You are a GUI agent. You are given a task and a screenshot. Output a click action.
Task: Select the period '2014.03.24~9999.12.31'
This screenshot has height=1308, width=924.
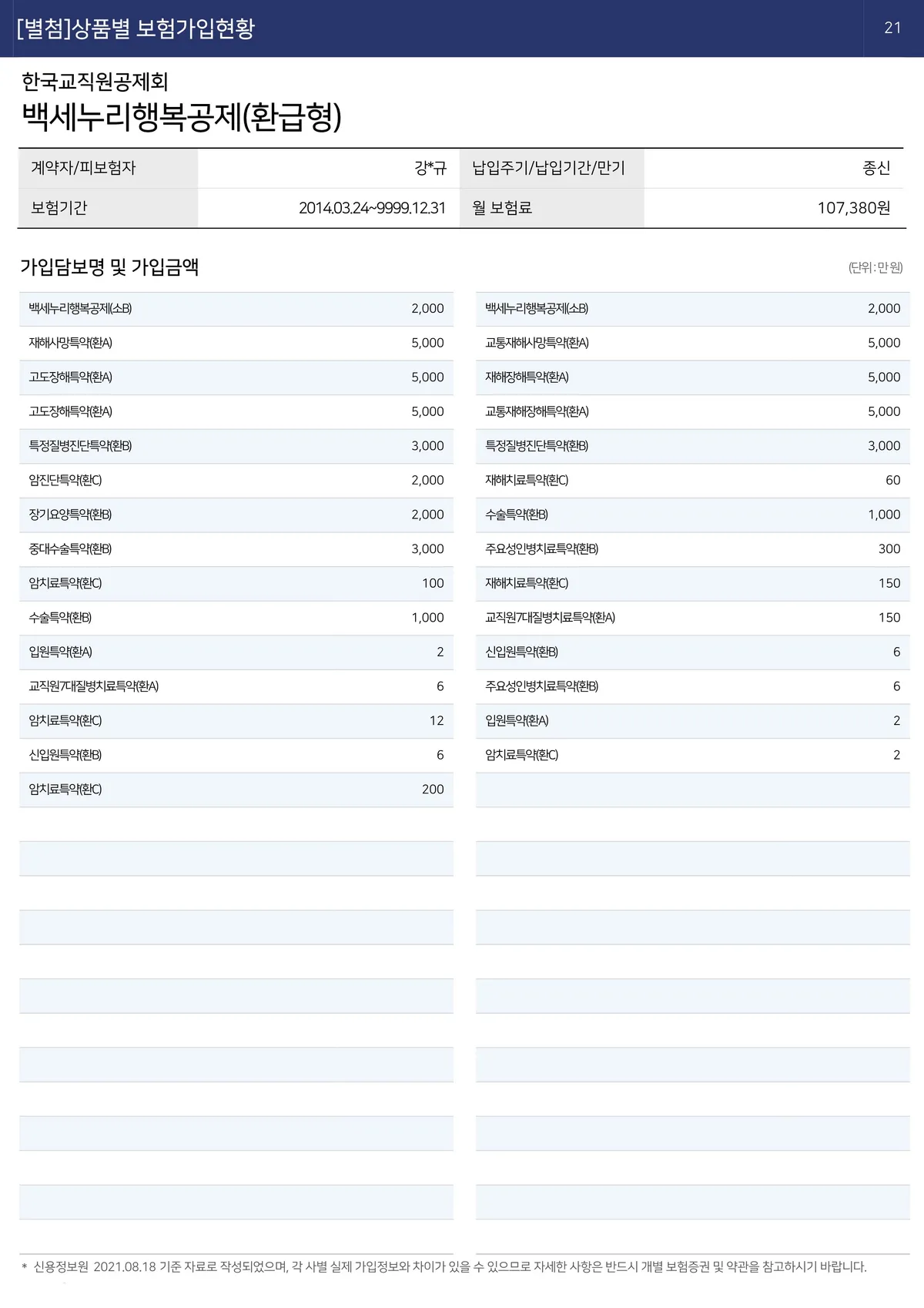coord(372,208)
